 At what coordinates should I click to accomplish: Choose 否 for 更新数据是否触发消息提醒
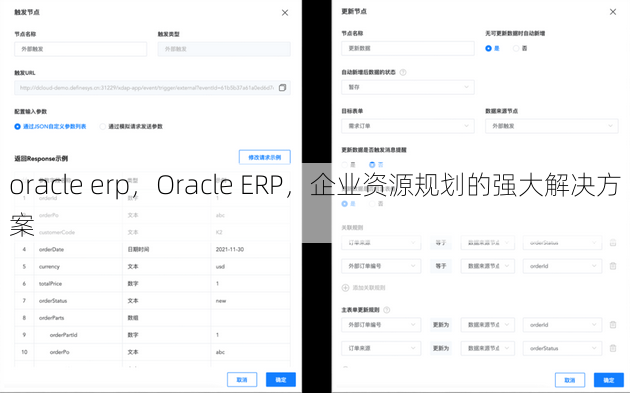[x=372, y=165]
